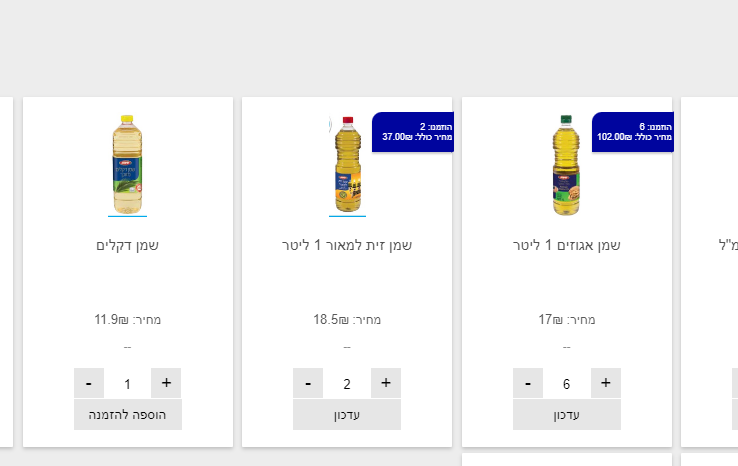Open the שמן זית למאור bottle image
This screenshot has width=738, height=466.
tap(347, 164)
